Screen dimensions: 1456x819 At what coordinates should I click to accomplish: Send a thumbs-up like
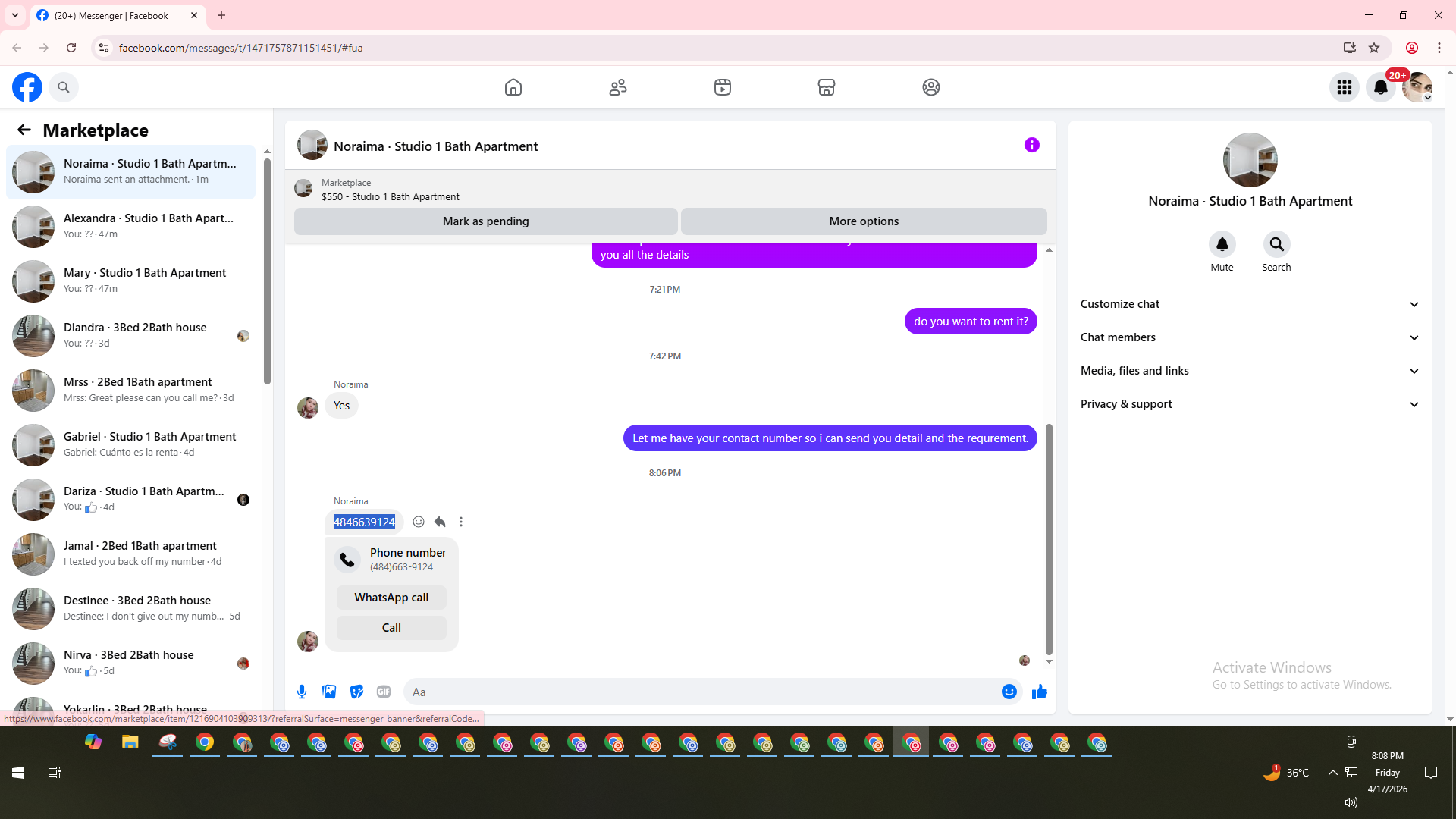coord(1039,692)
